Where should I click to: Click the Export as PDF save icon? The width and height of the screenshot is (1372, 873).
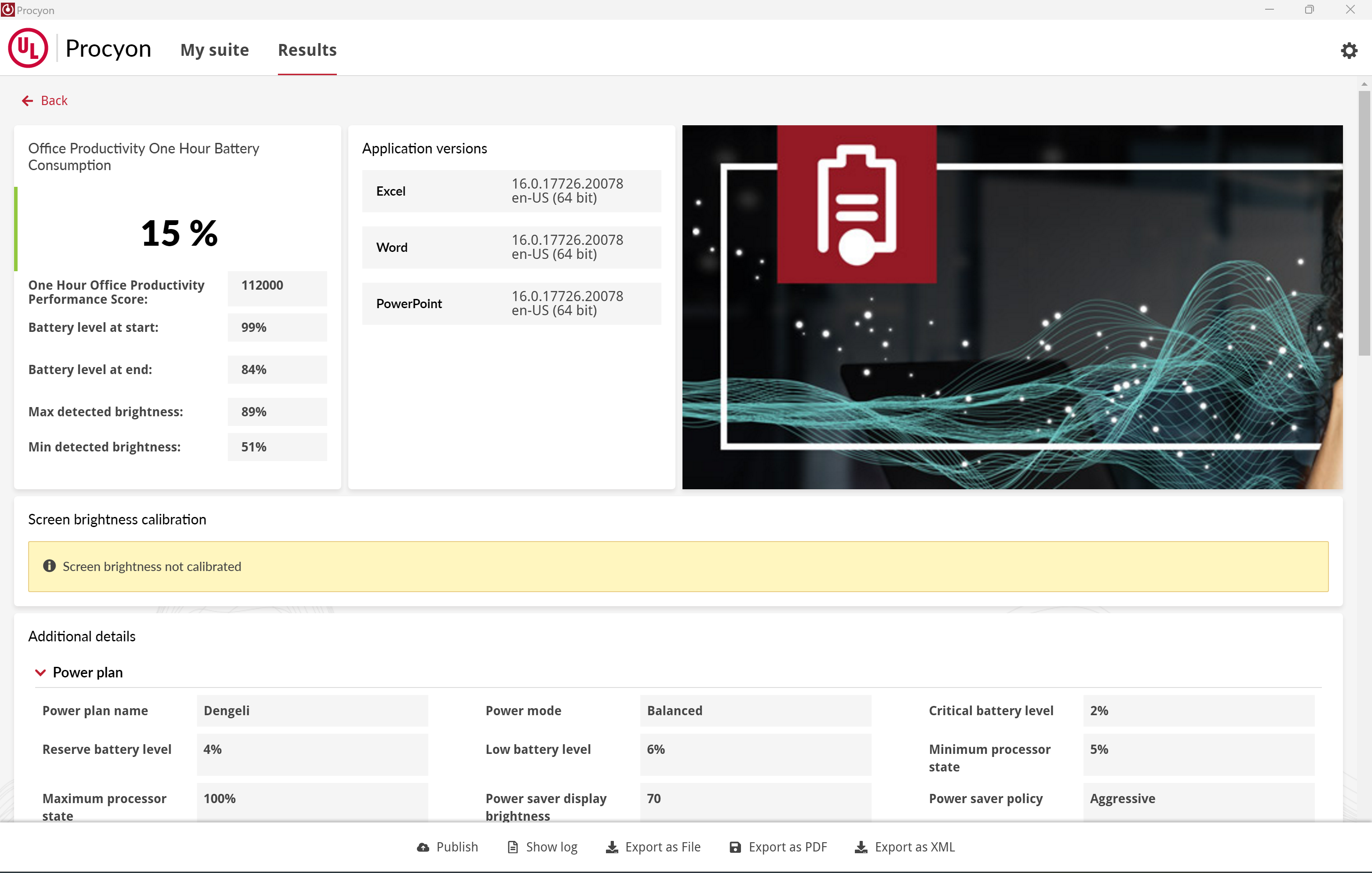[736, 848]
